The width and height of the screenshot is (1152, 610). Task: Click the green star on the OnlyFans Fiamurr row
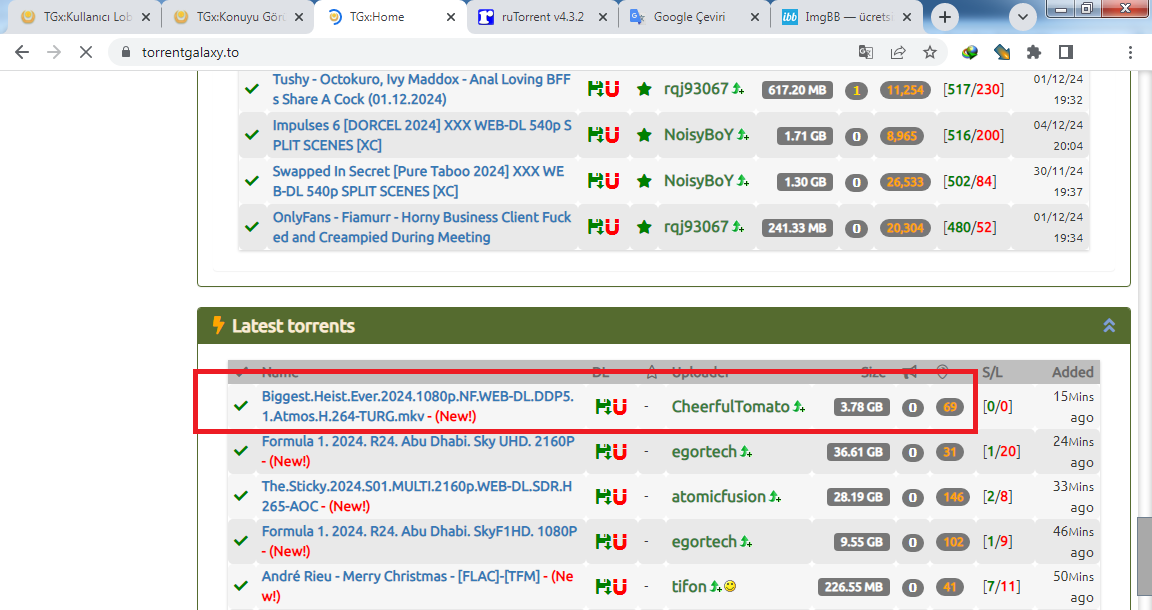pyautogui.click(x=644, y=227)
